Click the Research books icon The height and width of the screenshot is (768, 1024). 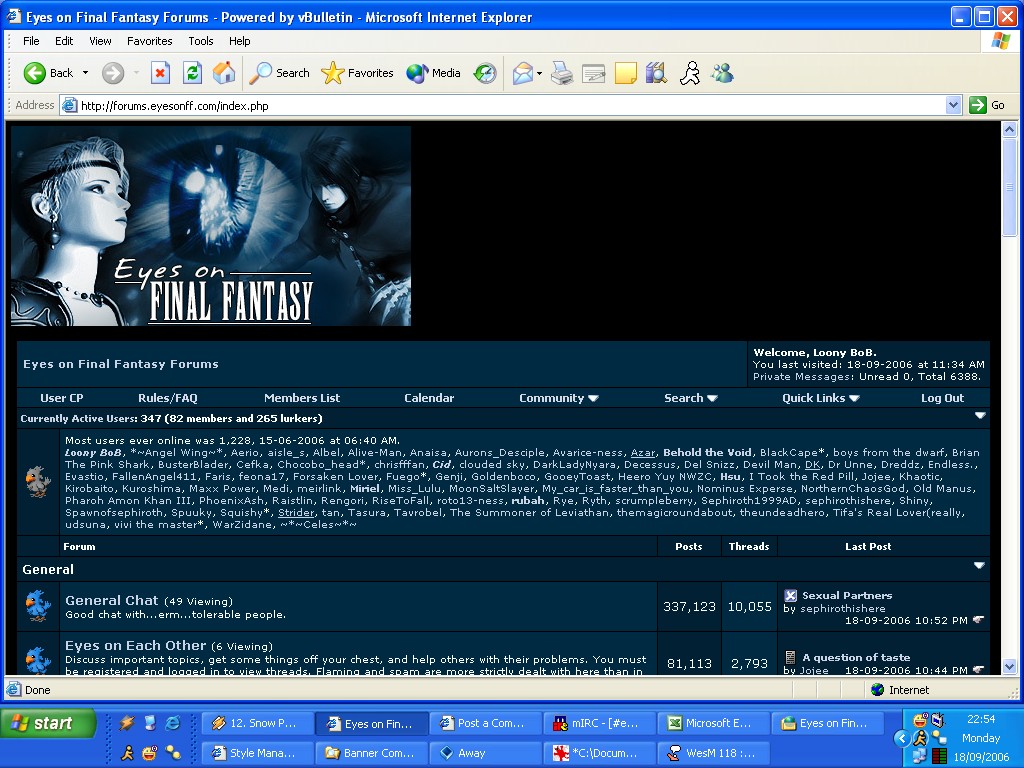(656, 73)
